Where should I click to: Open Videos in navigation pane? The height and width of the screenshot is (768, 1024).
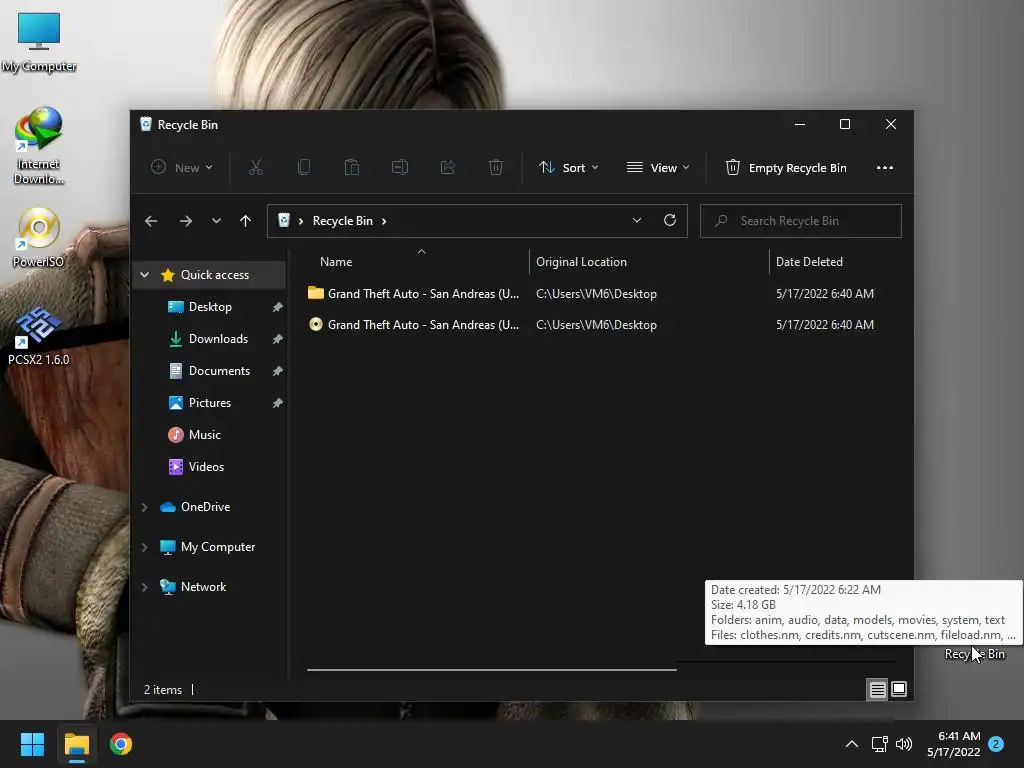(x=206, y=467)
